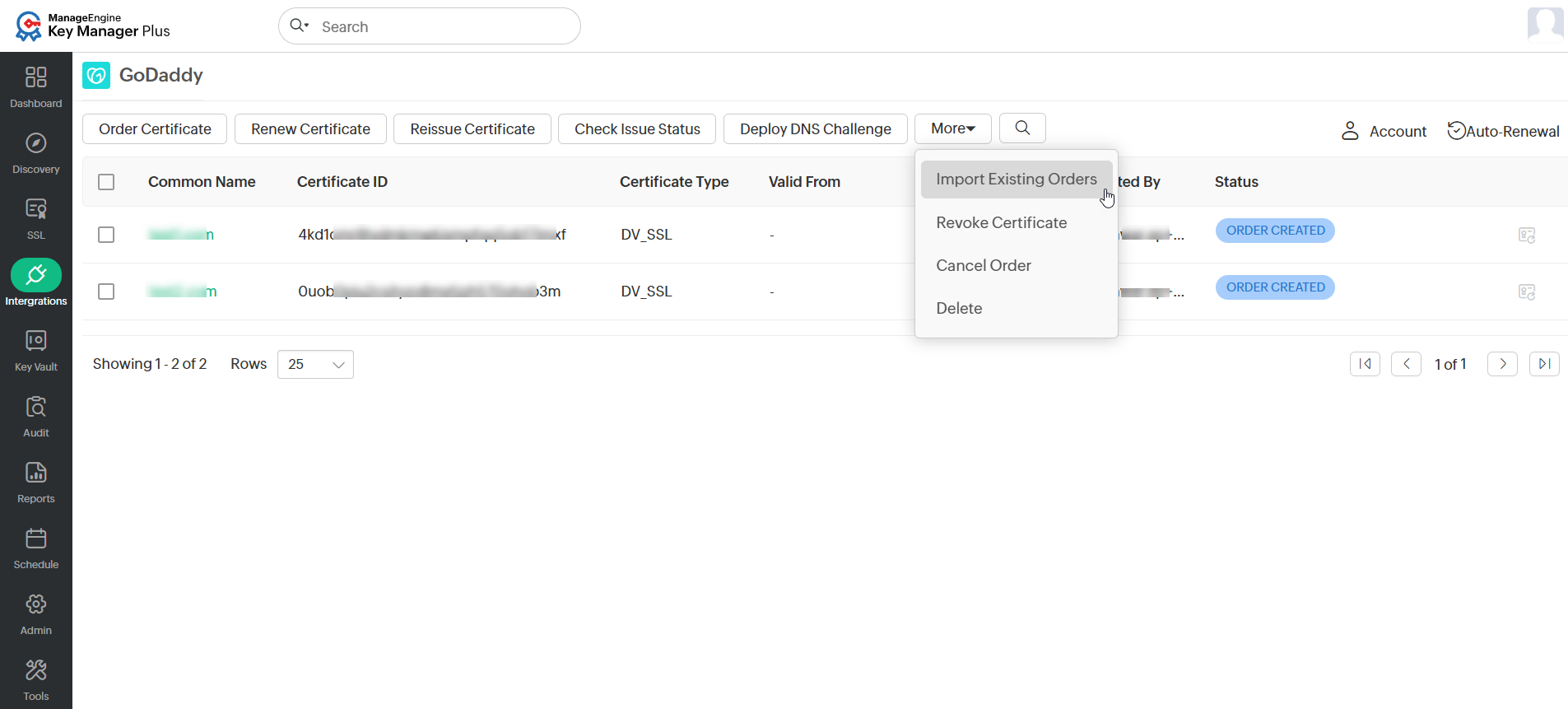
Task: Choose Import Existing Orders from the menu
Action: (x=1017, y=180)
